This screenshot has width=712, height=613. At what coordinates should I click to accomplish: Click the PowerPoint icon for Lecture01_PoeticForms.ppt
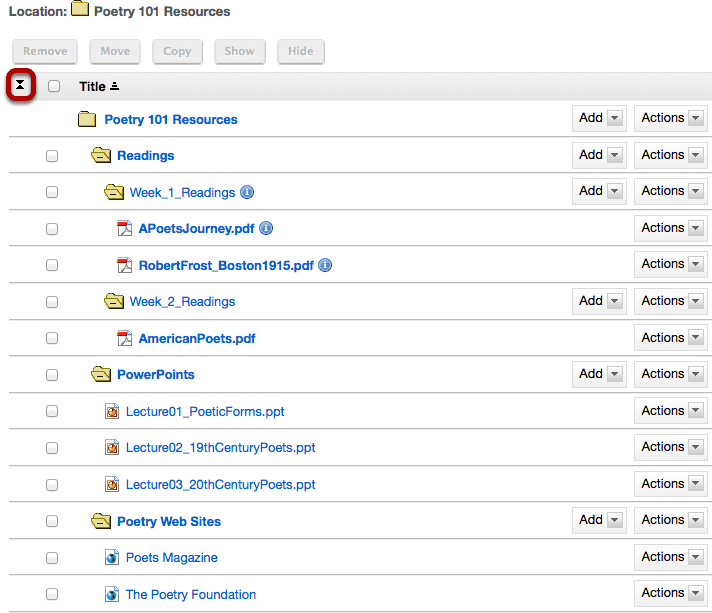(112, 411)
